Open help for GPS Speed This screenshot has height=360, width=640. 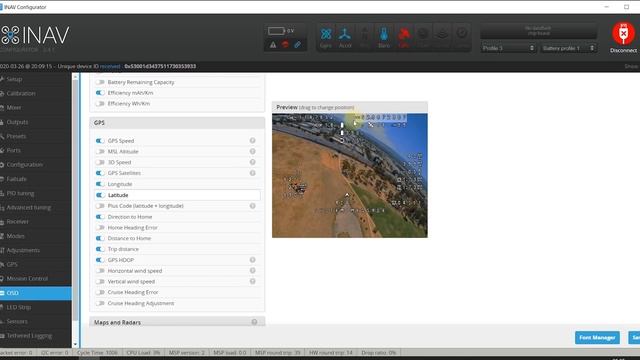click(x=253, y=140)
